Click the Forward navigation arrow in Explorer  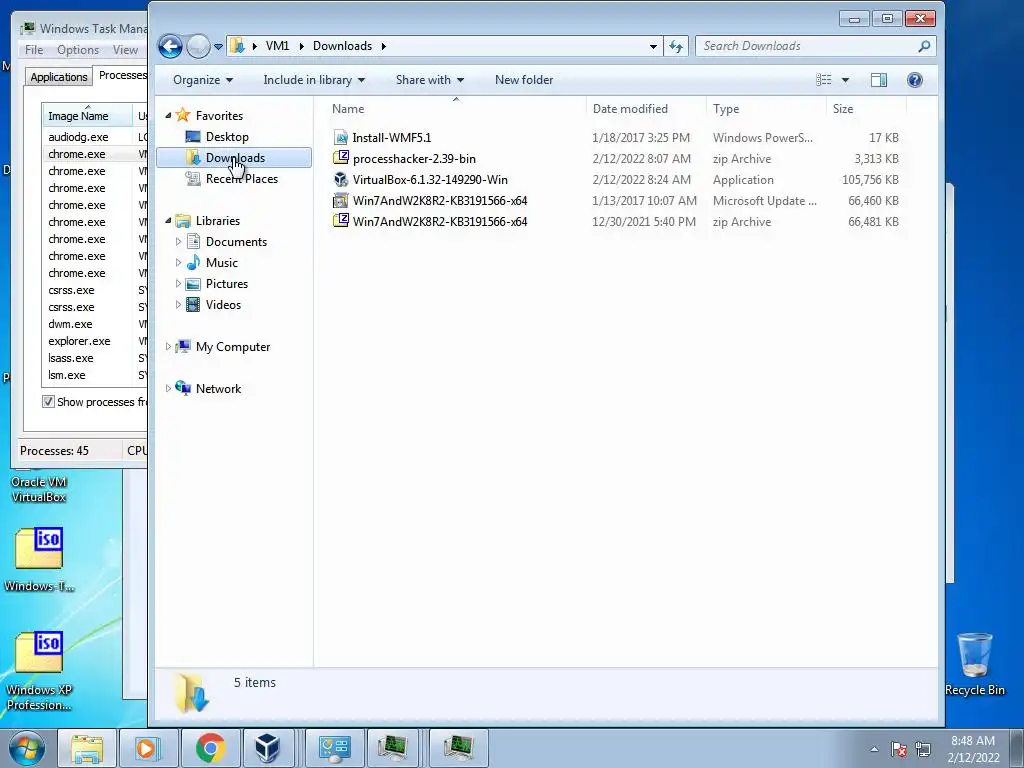(198, 46)
